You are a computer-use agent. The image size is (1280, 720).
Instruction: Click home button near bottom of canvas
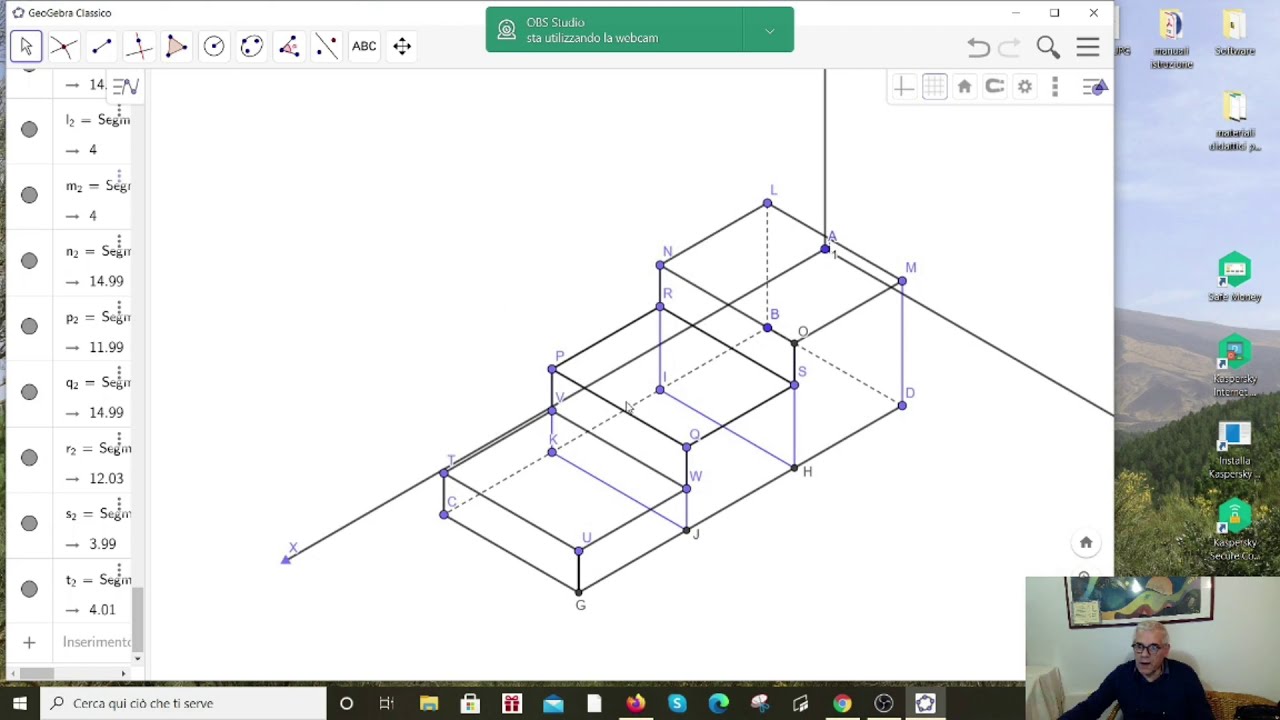(1086, 542)
